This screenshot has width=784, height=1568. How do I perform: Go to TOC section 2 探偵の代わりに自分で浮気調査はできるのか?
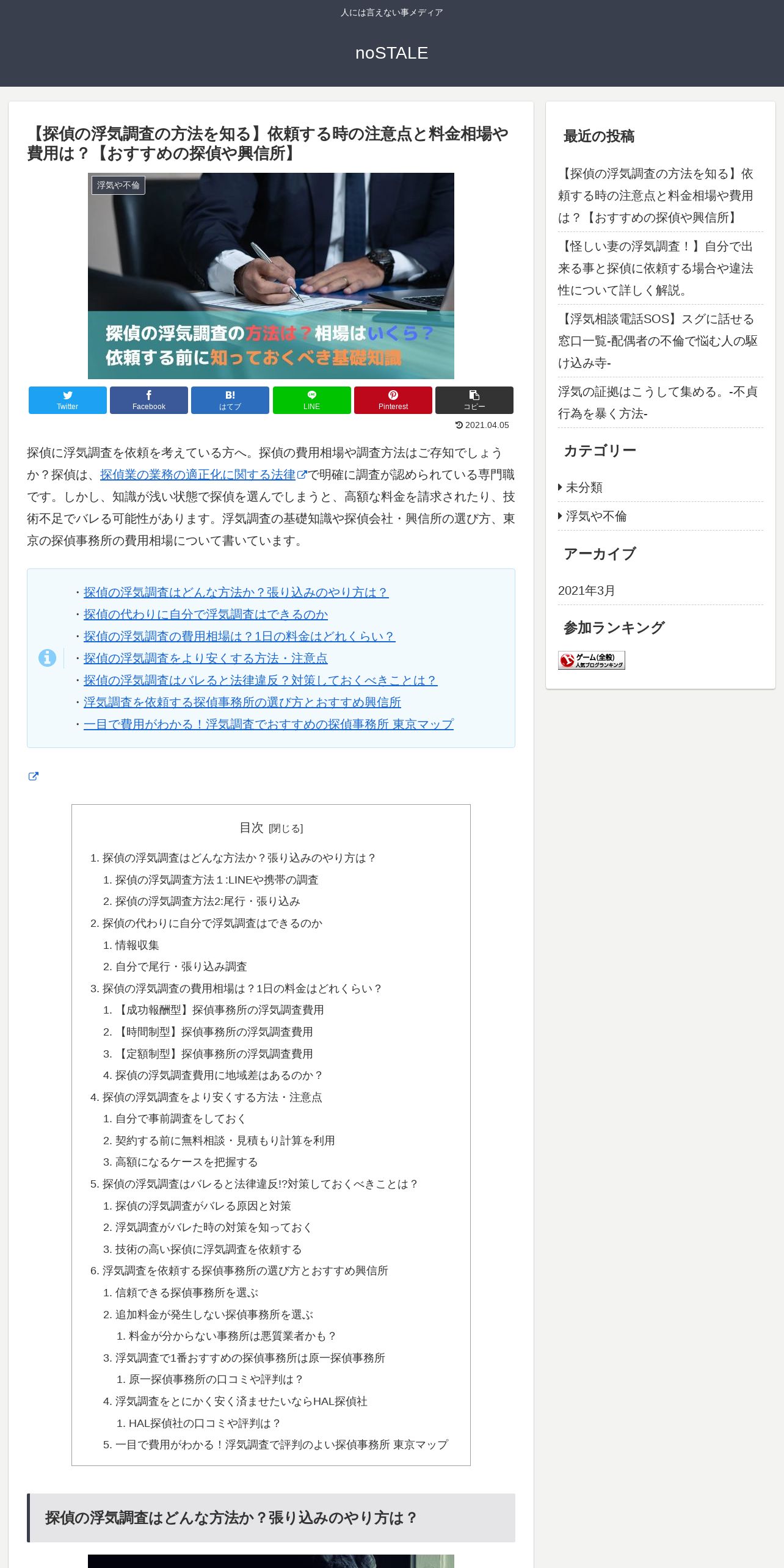[212, 923]
